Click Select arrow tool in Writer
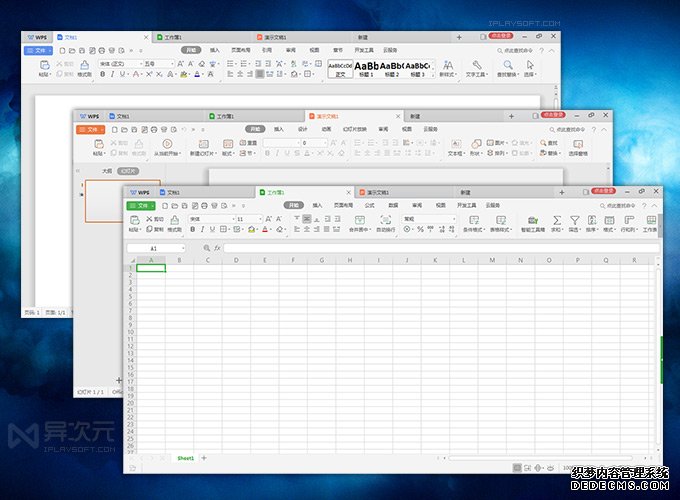The width and height of the screenshot is (680, 500). 530,65
